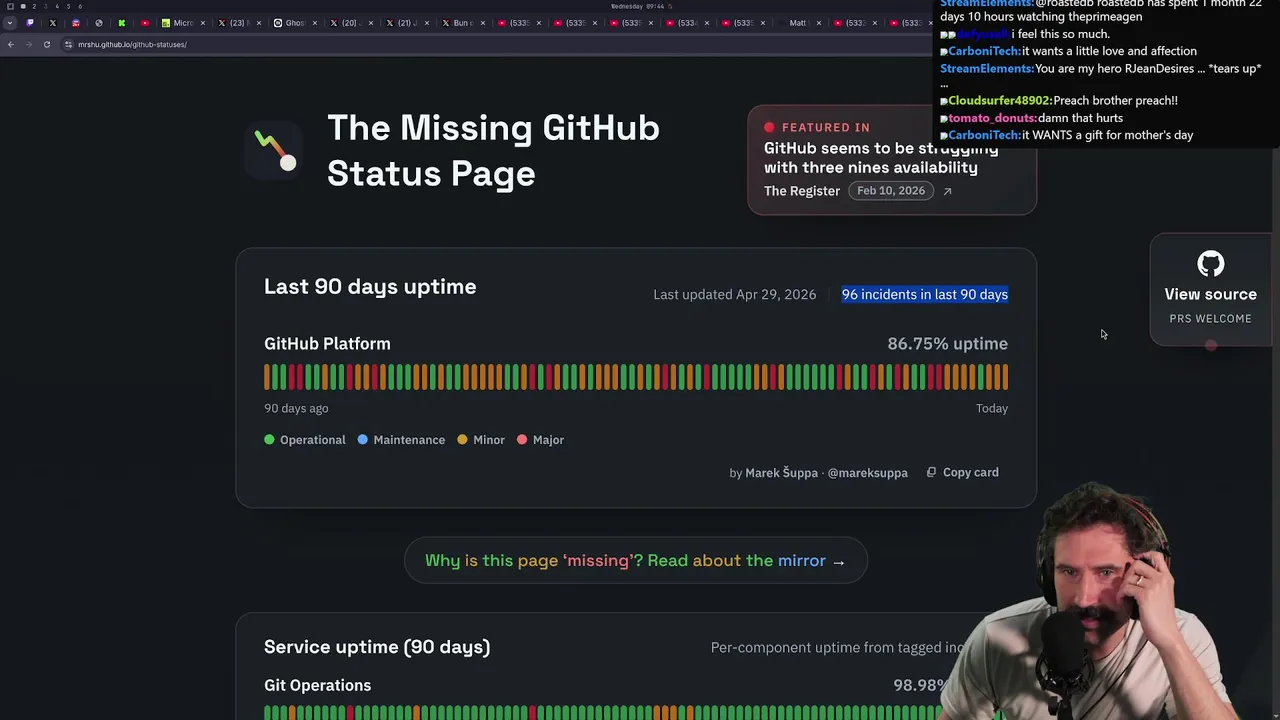Click the tomato_donuts chat username

coord(991,118)
